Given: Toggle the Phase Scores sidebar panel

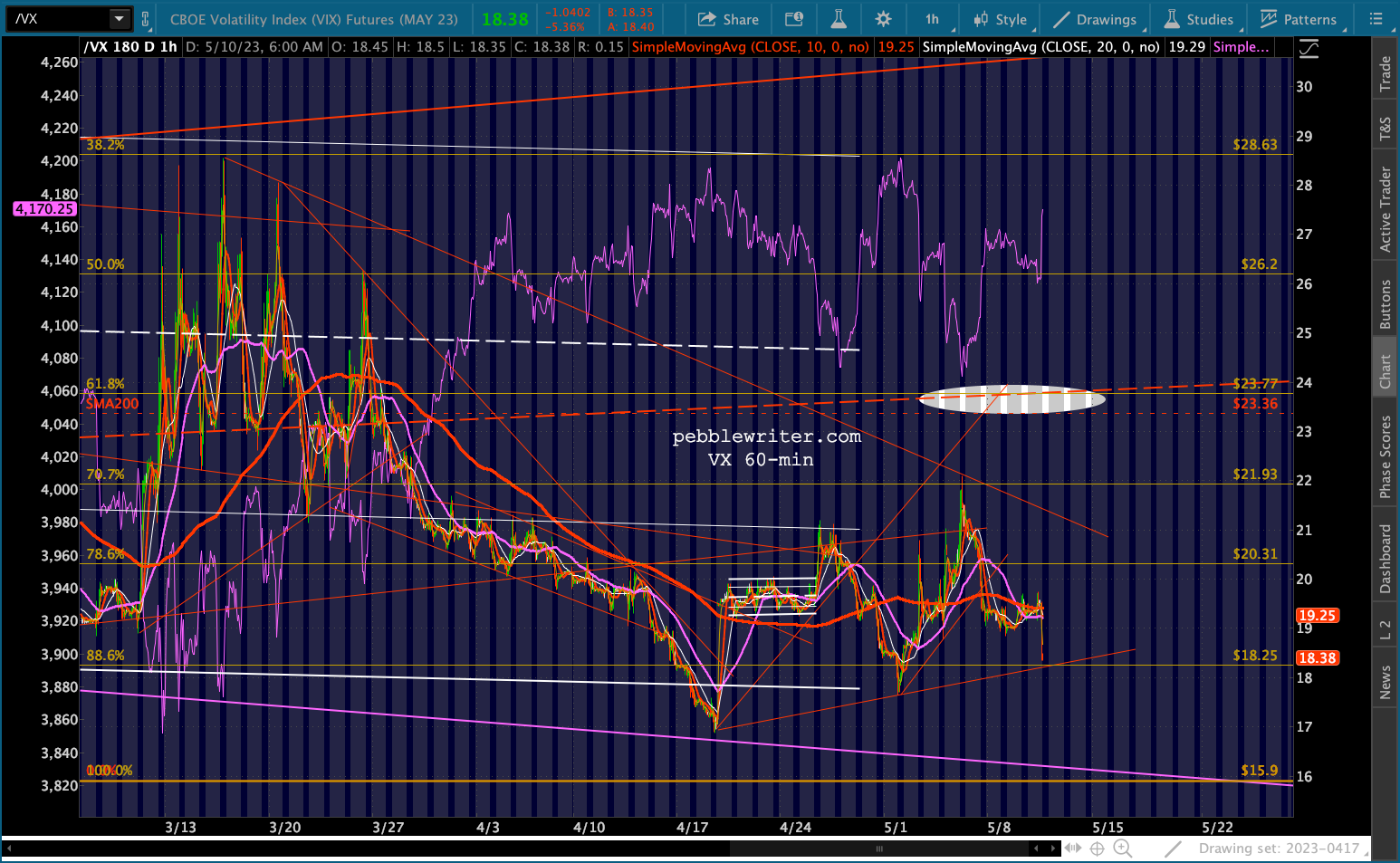Looking at the screenshot, I should [x=1385, y=456].
